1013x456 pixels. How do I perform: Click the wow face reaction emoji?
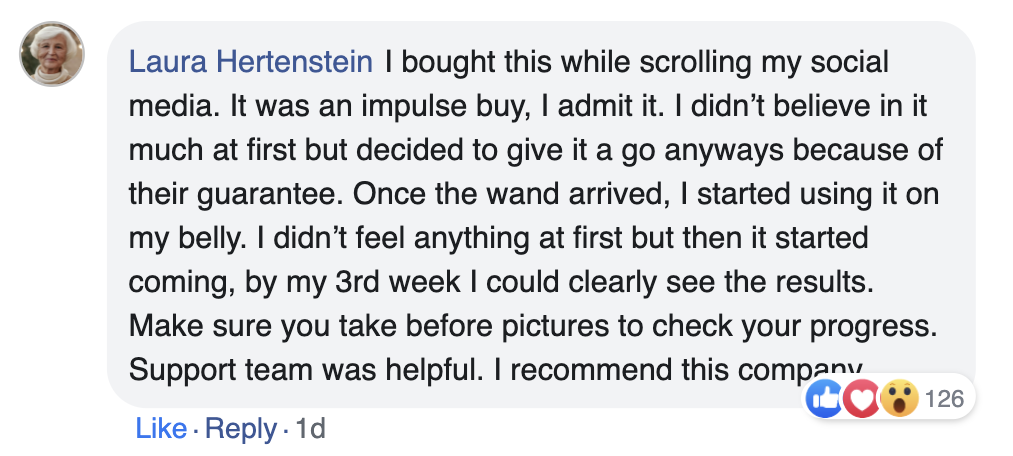(x=897, y=400)
